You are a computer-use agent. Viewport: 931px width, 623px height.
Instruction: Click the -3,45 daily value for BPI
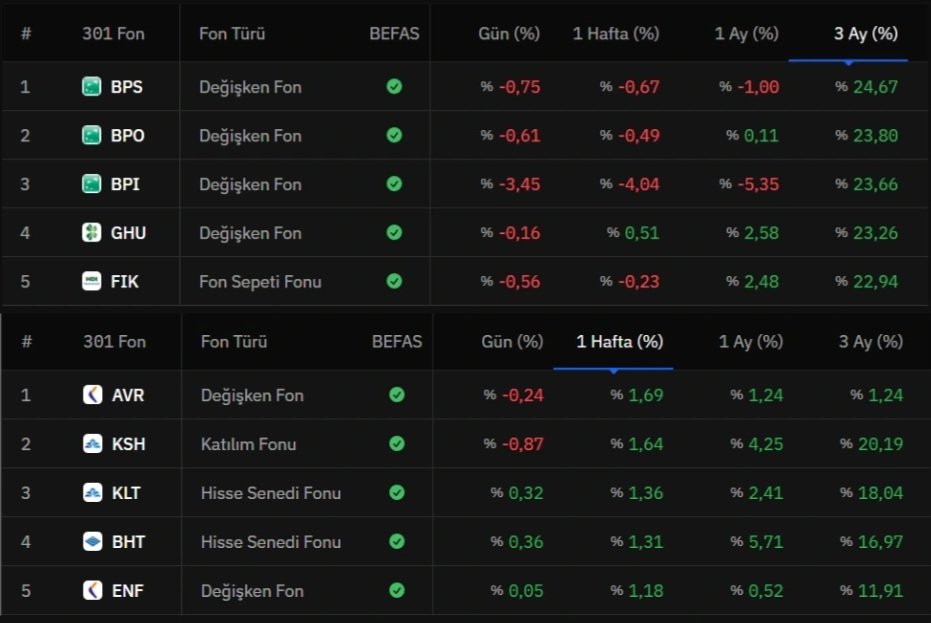point(520,184)
